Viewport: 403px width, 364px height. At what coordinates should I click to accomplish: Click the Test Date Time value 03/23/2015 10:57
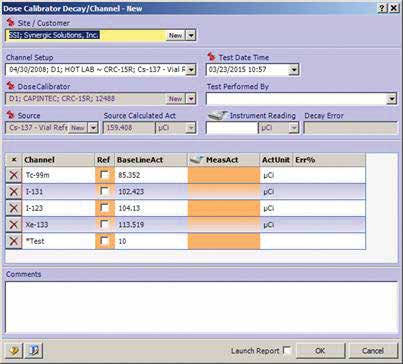(237, 70)
